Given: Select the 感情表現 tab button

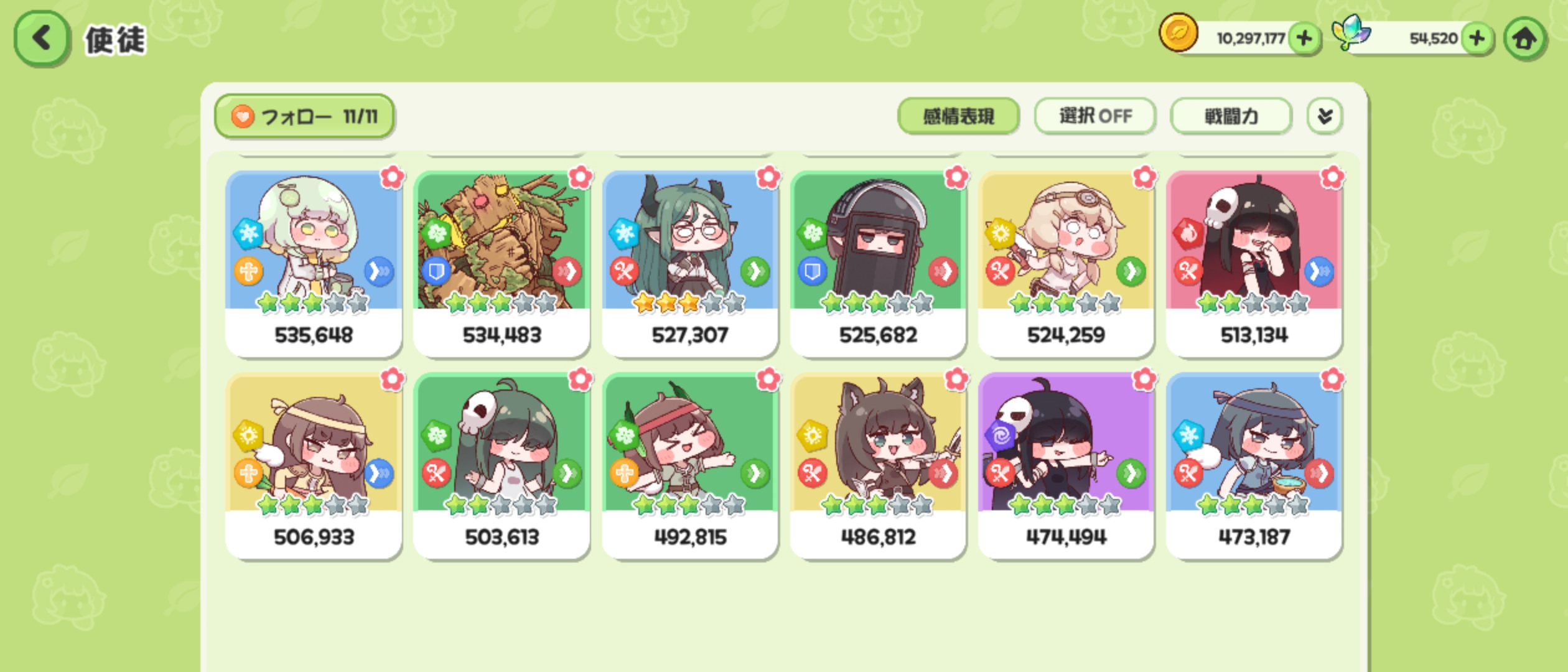Looking at the screenshot, I should (958, 116).
